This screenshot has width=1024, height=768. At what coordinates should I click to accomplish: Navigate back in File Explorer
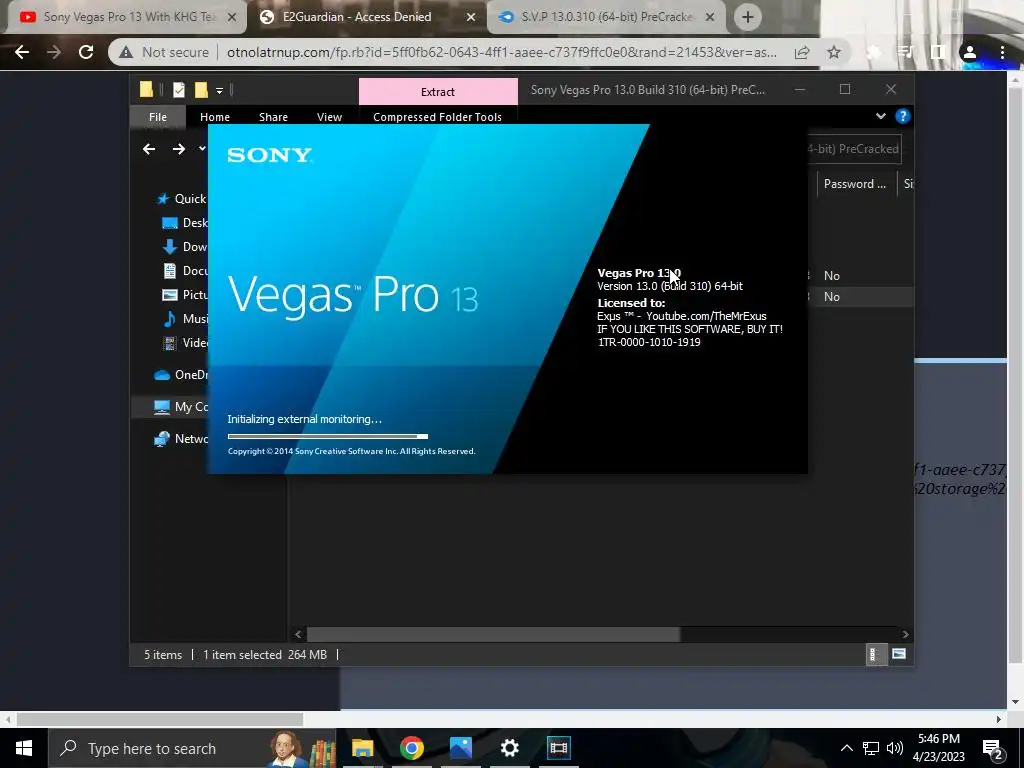pos(149,149)
